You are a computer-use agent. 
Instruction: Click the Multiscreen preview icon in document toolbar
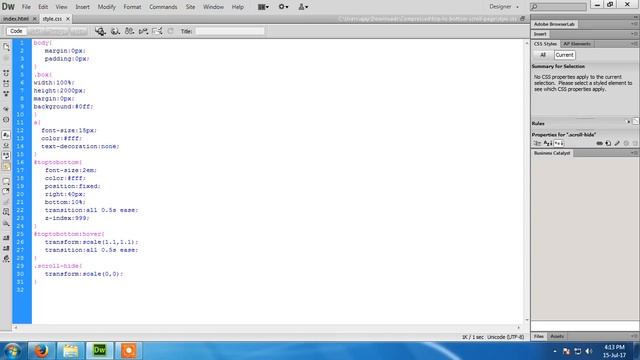pyautogui.click(x=100, y=31)
